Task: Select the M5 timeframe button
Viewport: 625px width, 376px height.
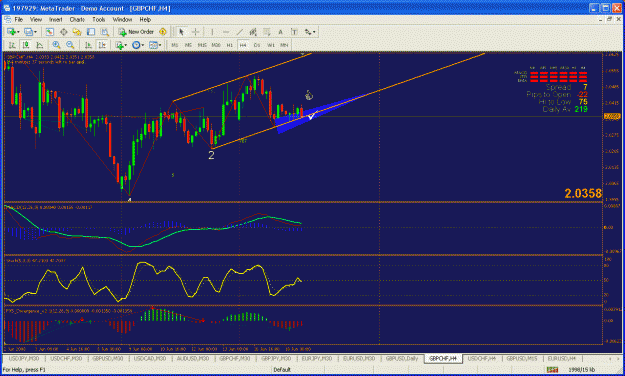Action: pyautogui.click(x=188, y=45)
